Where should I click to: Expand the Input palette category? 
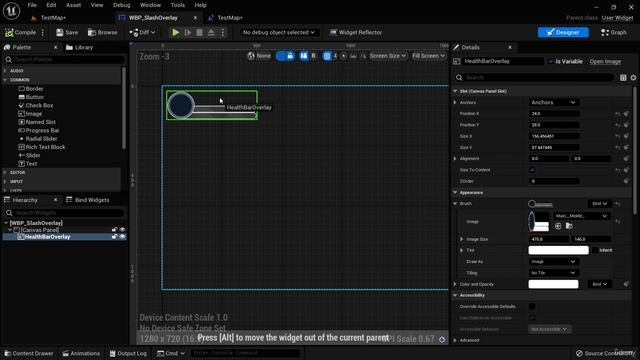coord(5,182)
